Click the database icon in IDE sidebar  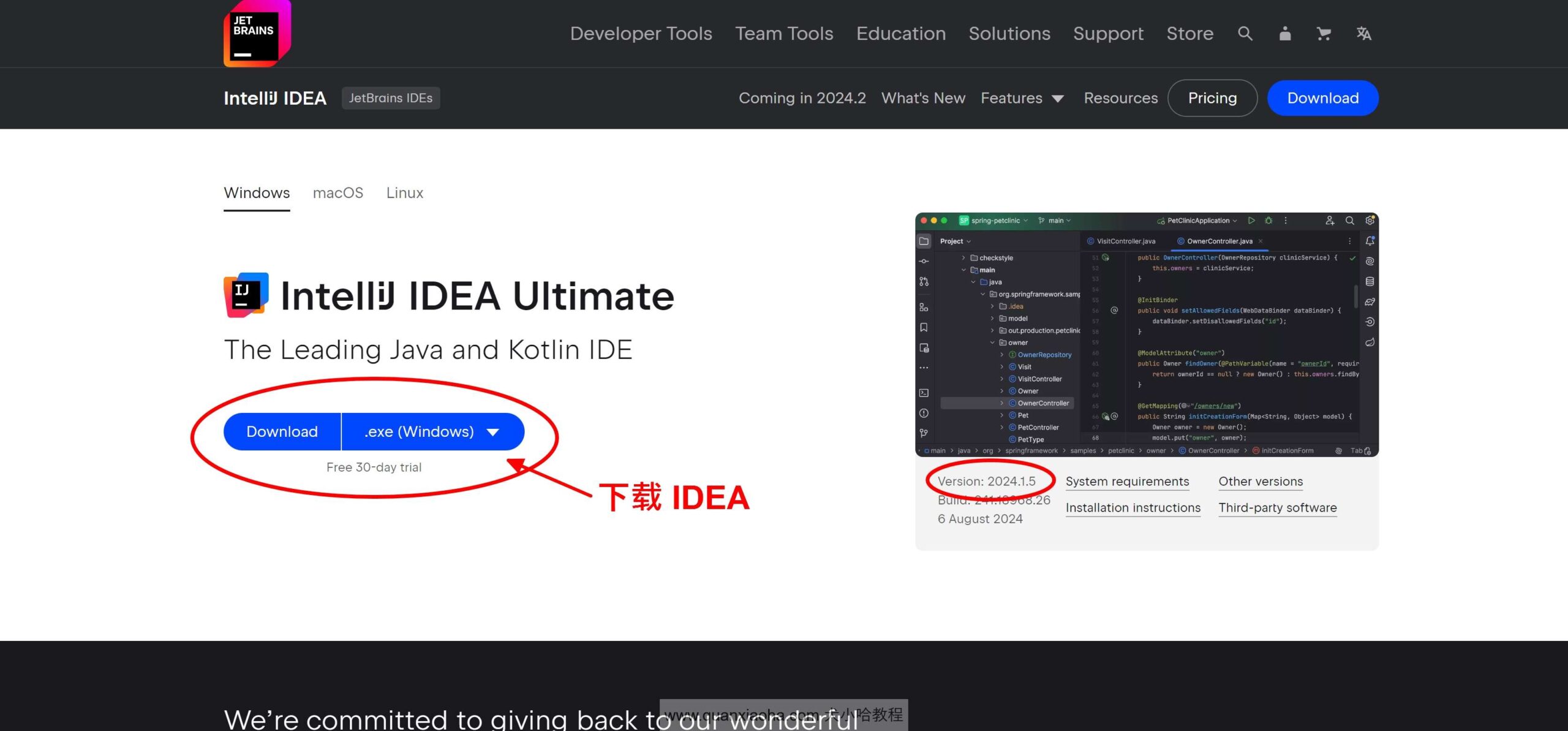click(1370, 282)
